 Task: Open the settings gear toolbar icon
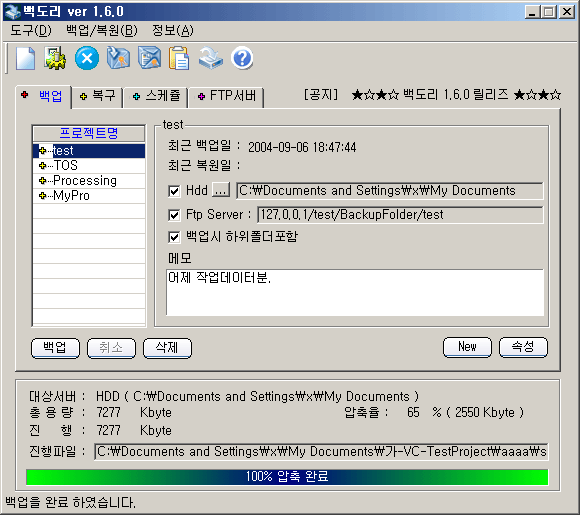(55, 58)
